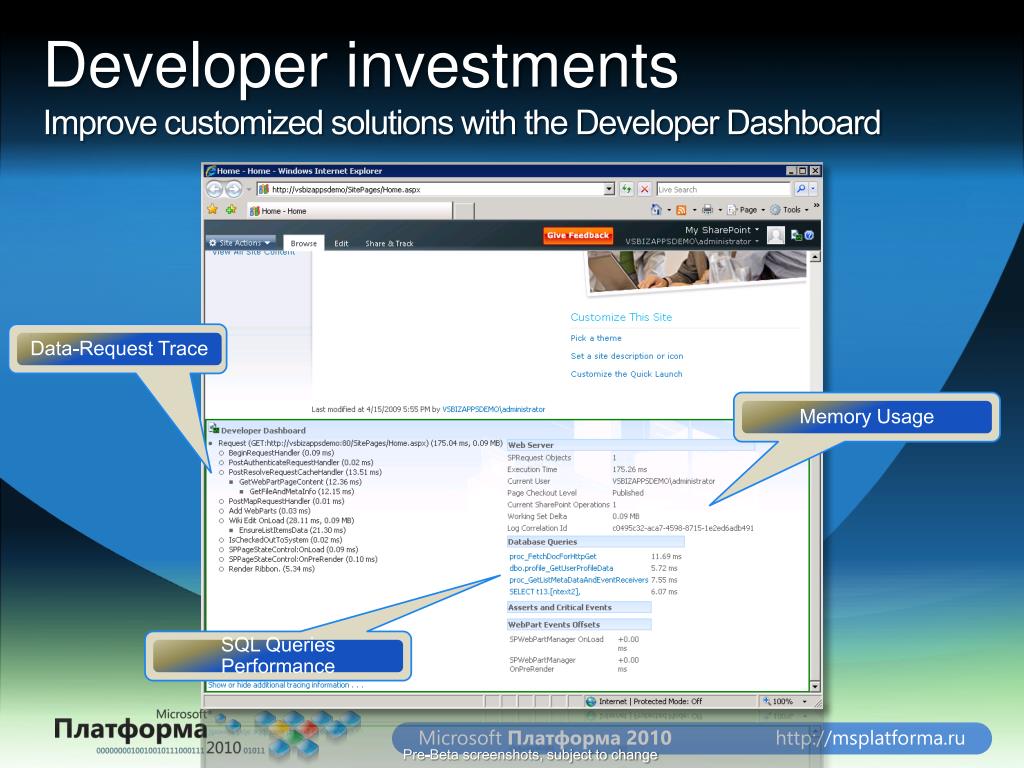The image size is (1024, 768).
Task: Click the BeginRequestHandler (0.09 ms) trace row
Action: [281, 453]
